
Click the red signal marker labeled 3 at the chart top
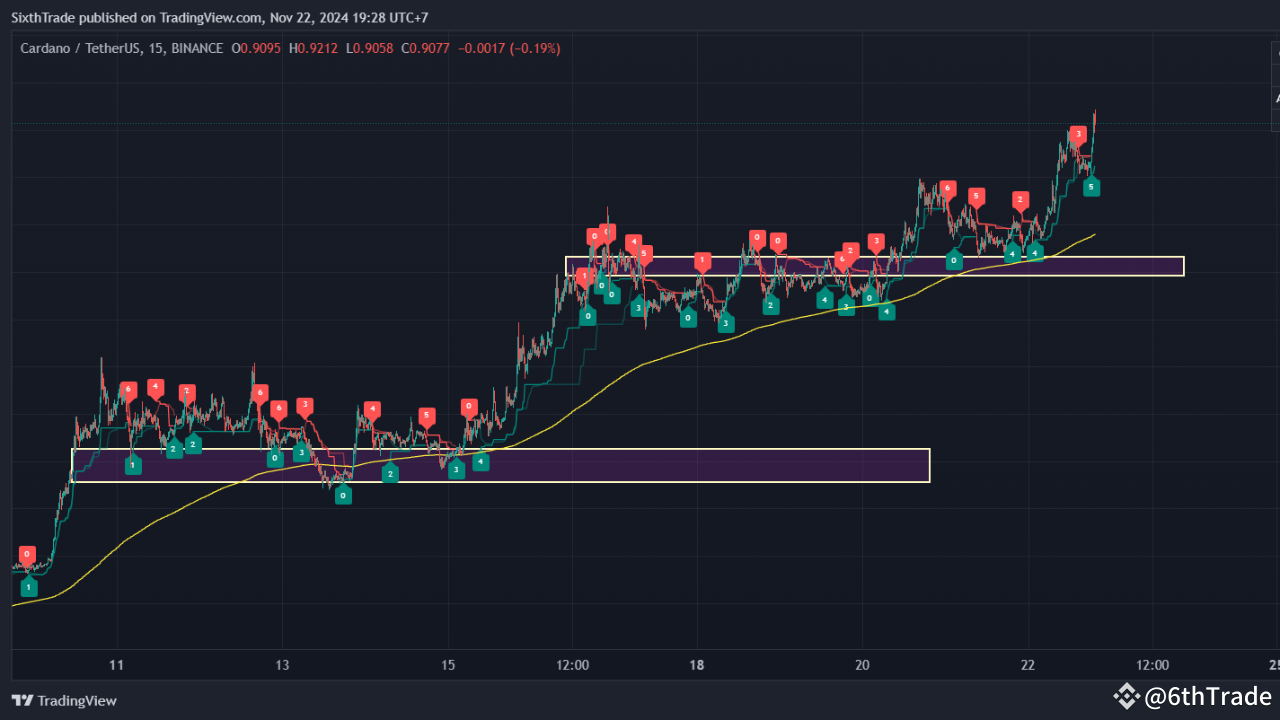[1077, 133]
